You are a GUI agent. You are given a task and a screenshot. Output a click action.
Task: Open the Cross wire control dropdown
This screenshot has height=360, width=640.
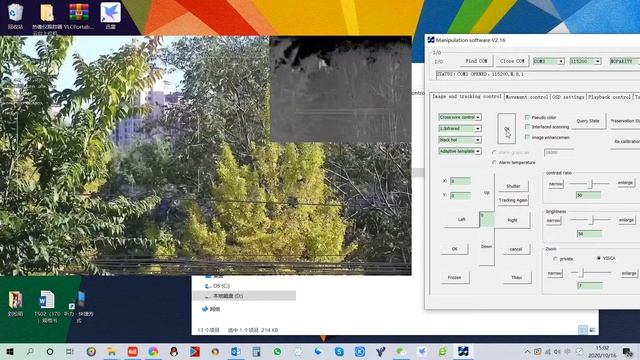pos(460,117)
